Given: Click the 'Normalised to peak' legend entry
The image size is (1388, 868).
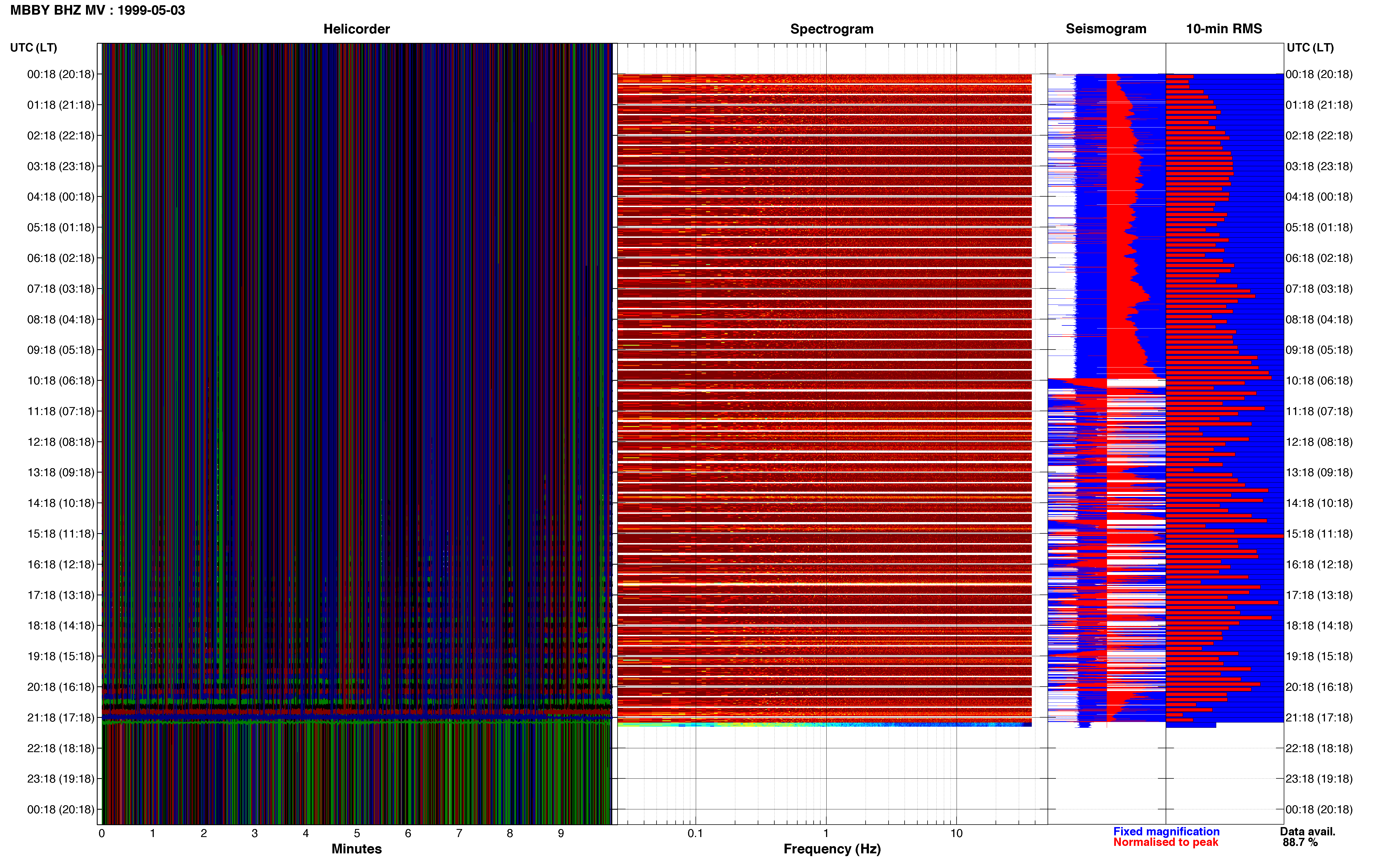Looking at the screenshot, I should (x=1165, y=842).
